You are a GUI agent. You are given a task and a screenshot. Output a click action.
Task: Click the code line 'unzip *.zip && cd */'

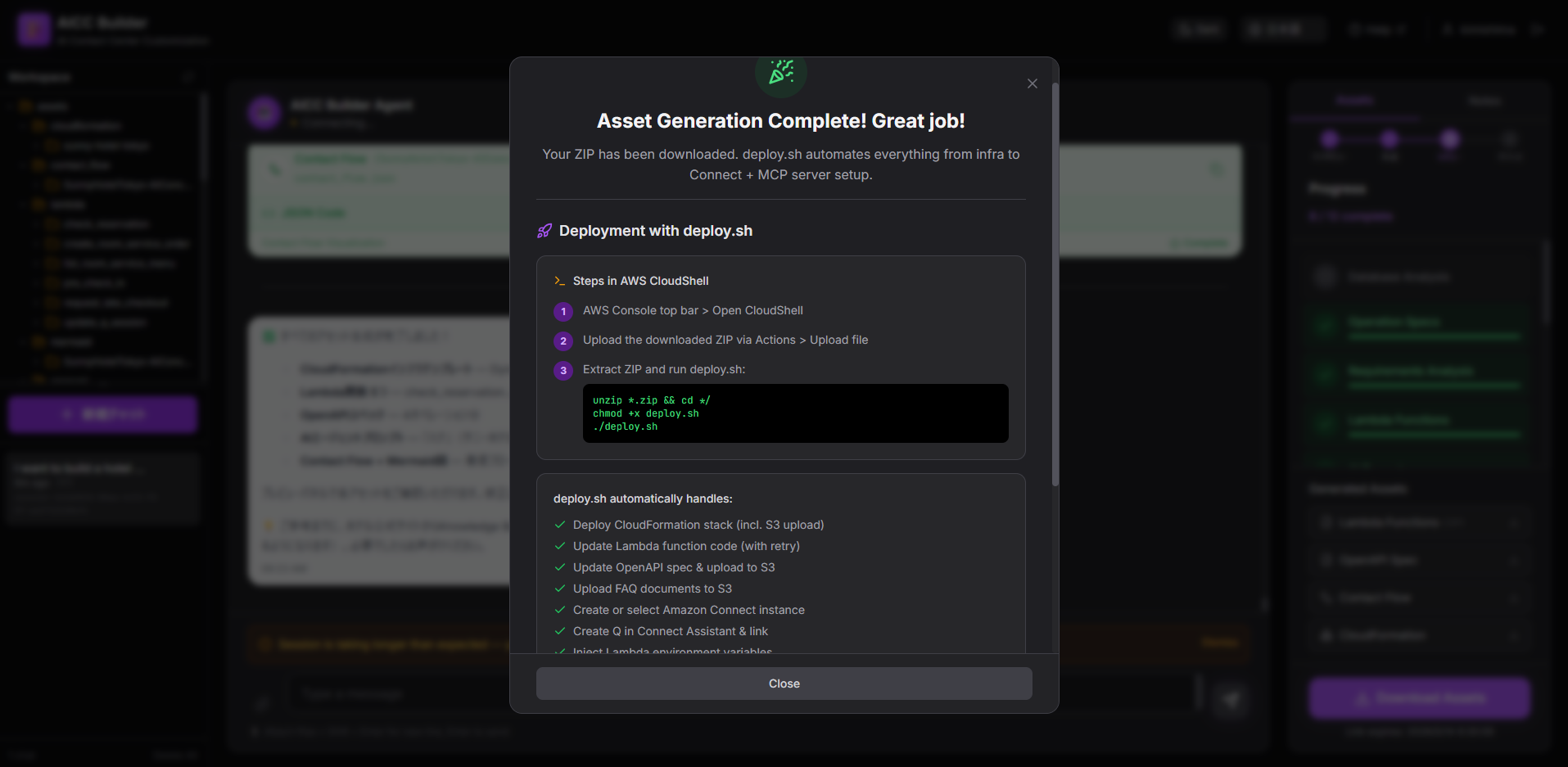tap(652, 400)
